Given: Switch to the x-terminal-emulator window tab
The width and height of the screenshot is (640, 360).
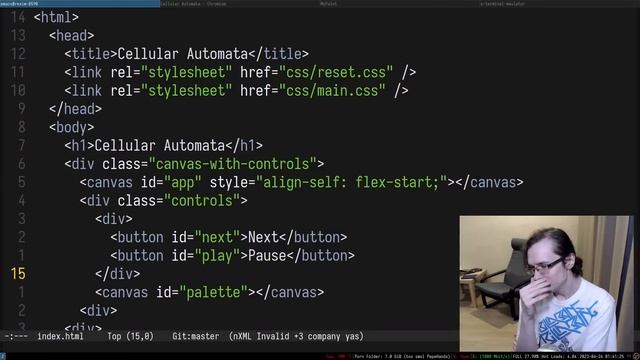Looking at the screenshot, I should coord(560,4).
